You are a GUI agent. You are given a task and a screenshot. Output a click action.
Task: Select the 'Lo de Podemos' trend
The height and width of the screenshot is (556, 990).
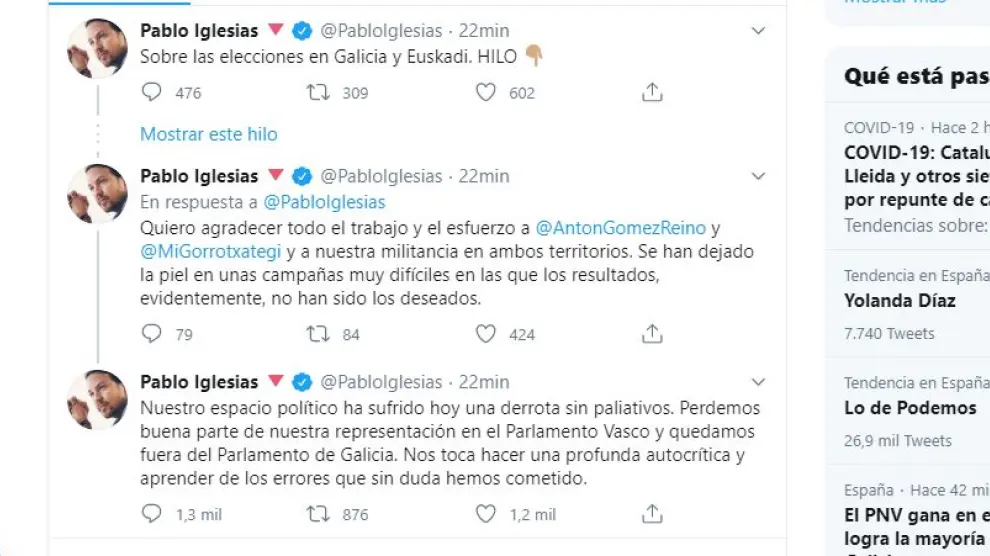pos(910,408)
